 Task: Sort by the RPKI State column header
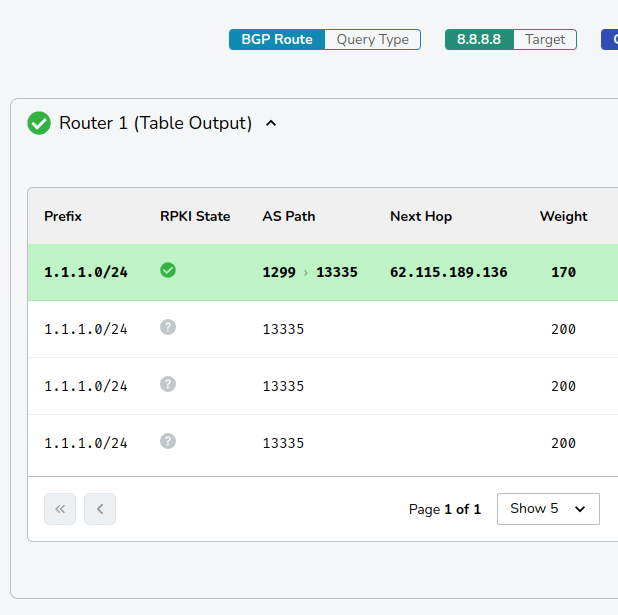click(x=195, y=216)
